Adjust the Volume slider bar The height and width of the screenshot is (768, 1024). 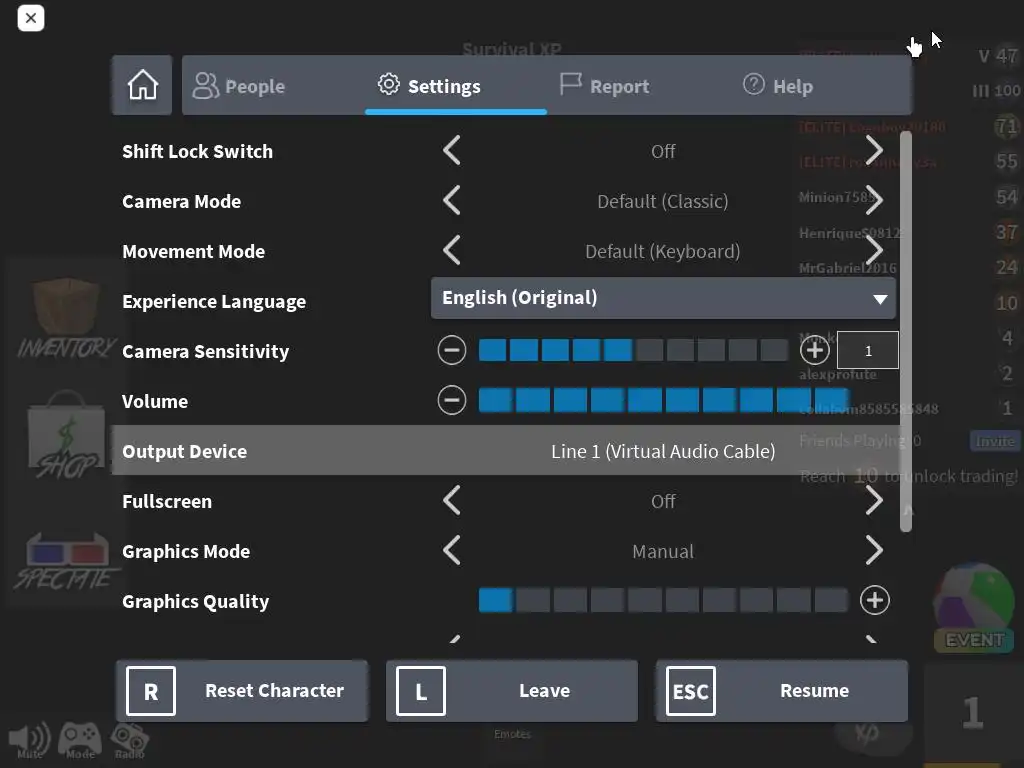[x=664, y=400]
